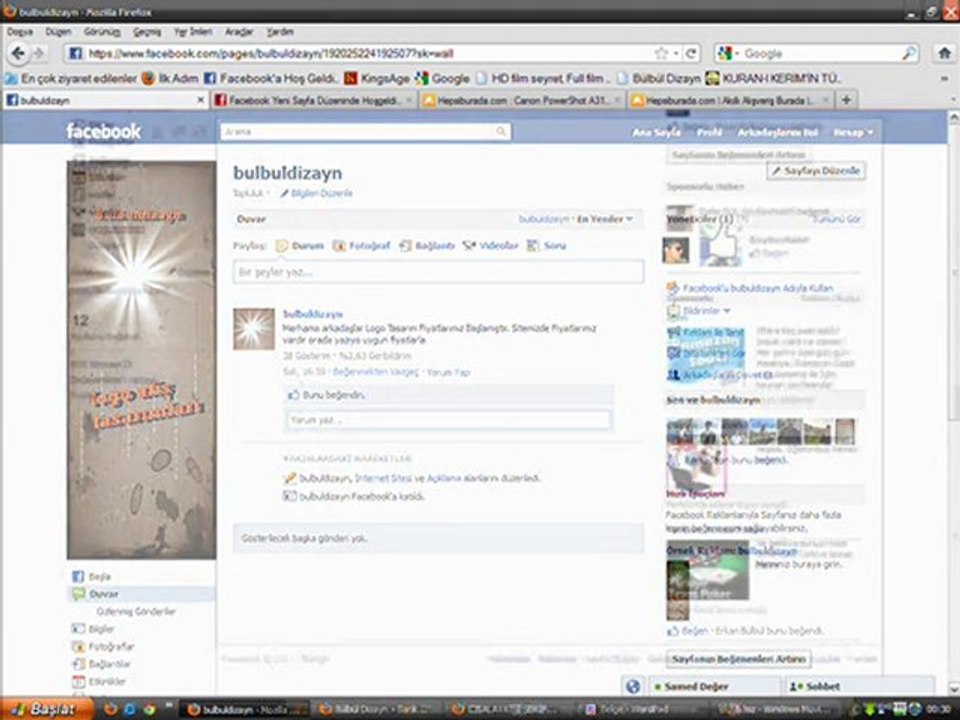The image size is (960, 720).
Task: Open Yardım menu
Action: 280,32
